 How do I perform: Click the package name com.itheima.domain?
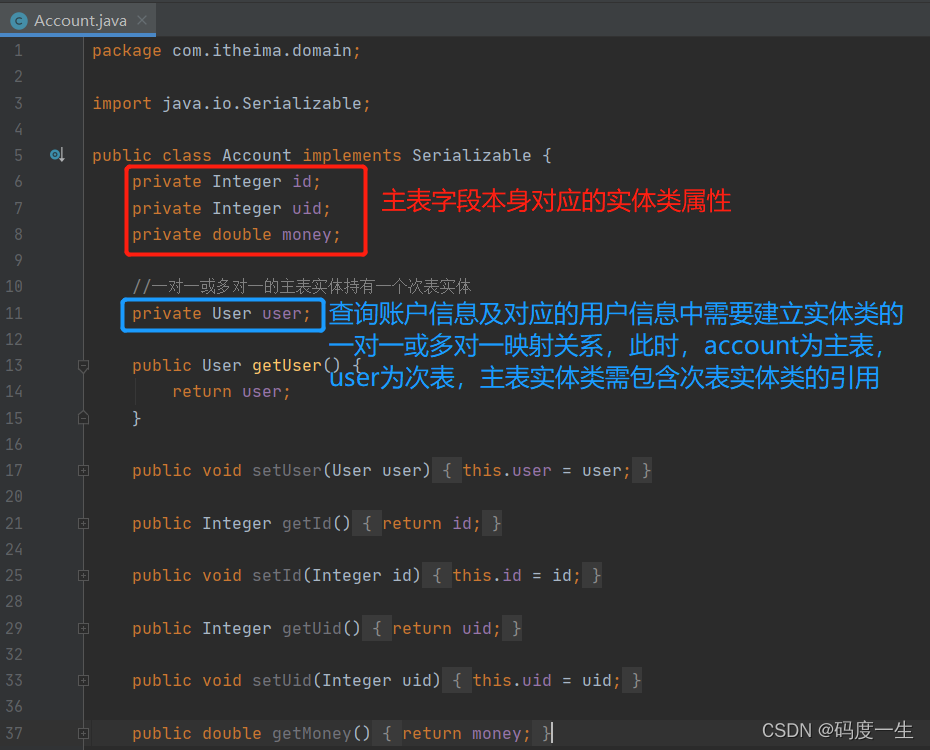tap(262, 51)
